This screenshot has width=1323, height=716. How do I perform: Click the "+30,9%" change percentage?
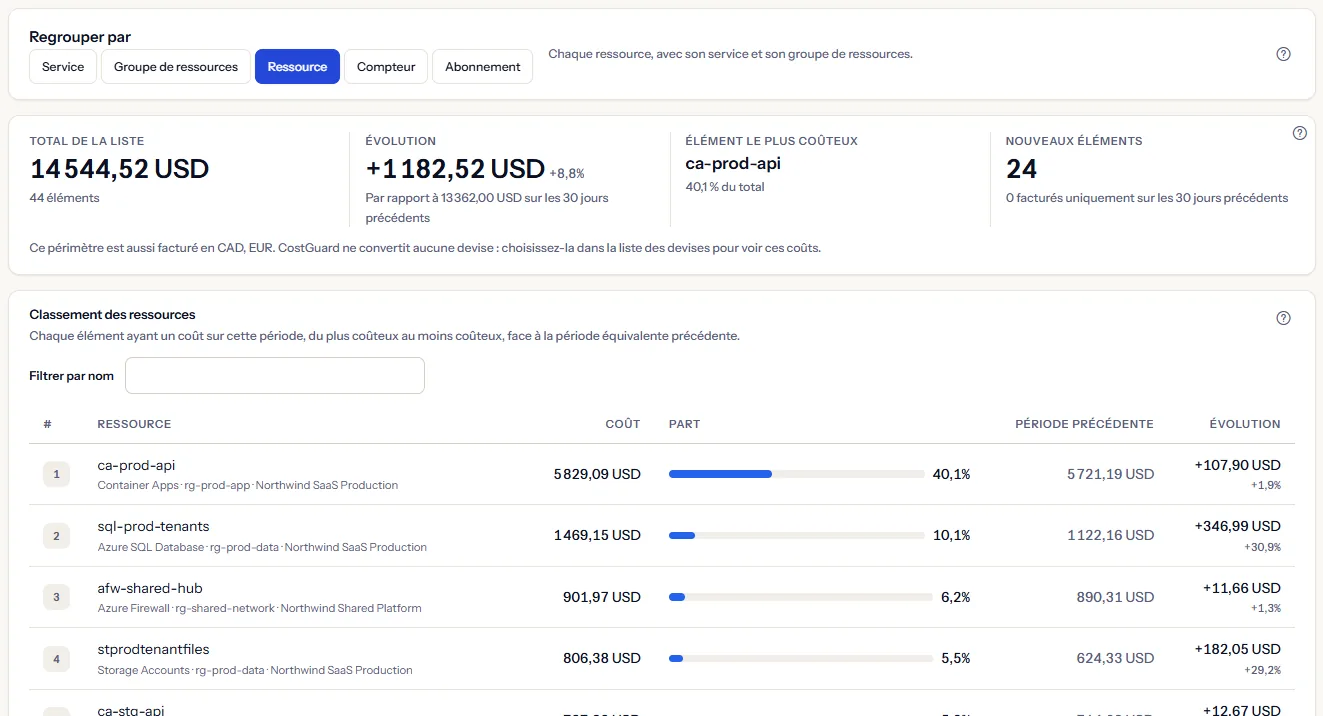[x=1262, y=547]
